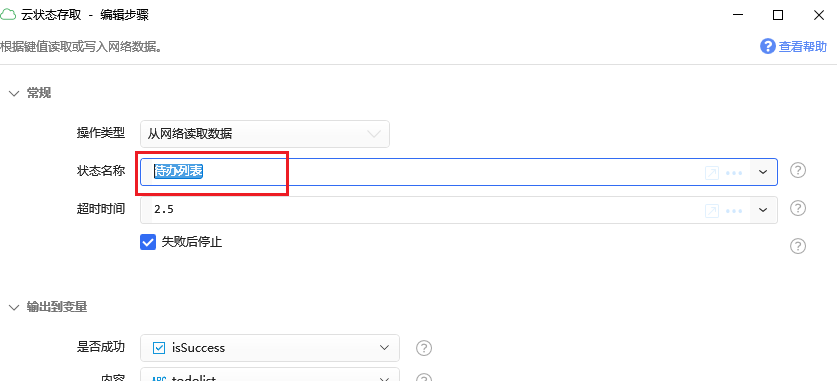Click help icon beside 状态名称 field

pos(797,170)
